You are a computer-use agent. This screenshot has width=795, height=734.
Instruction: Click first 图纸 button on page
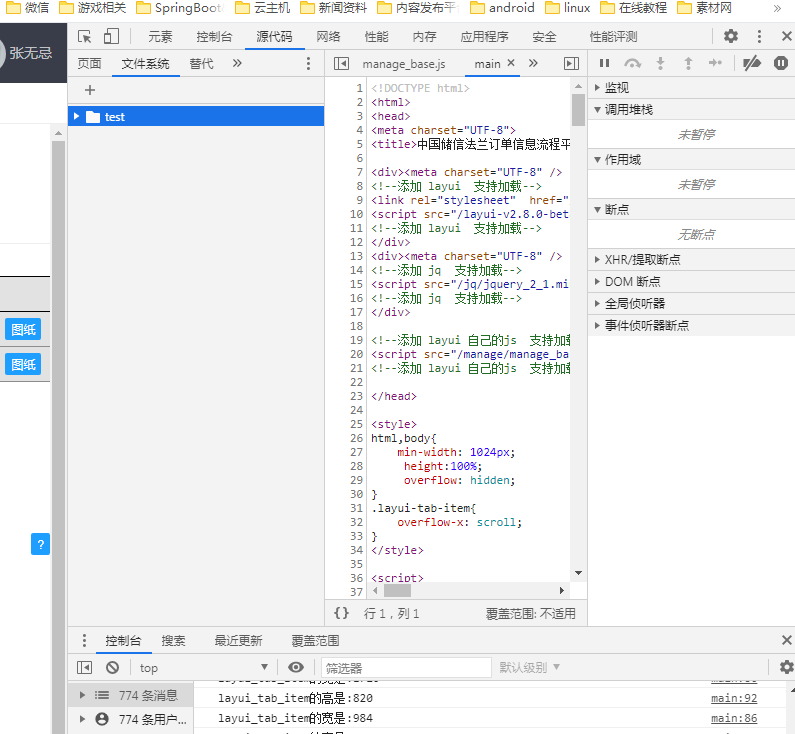pos(23,329)
